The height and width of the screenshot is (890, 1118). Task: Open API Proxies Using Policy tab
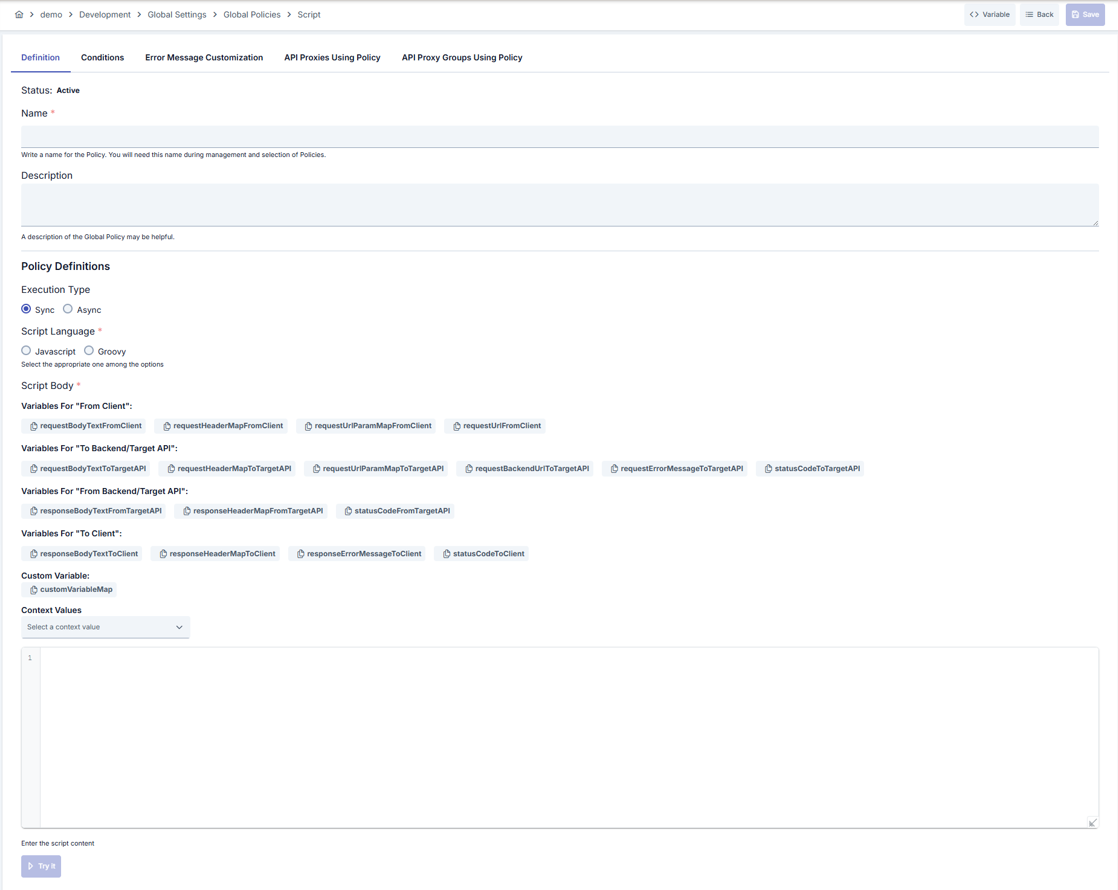pyautogui.click(x=332, y=57)
